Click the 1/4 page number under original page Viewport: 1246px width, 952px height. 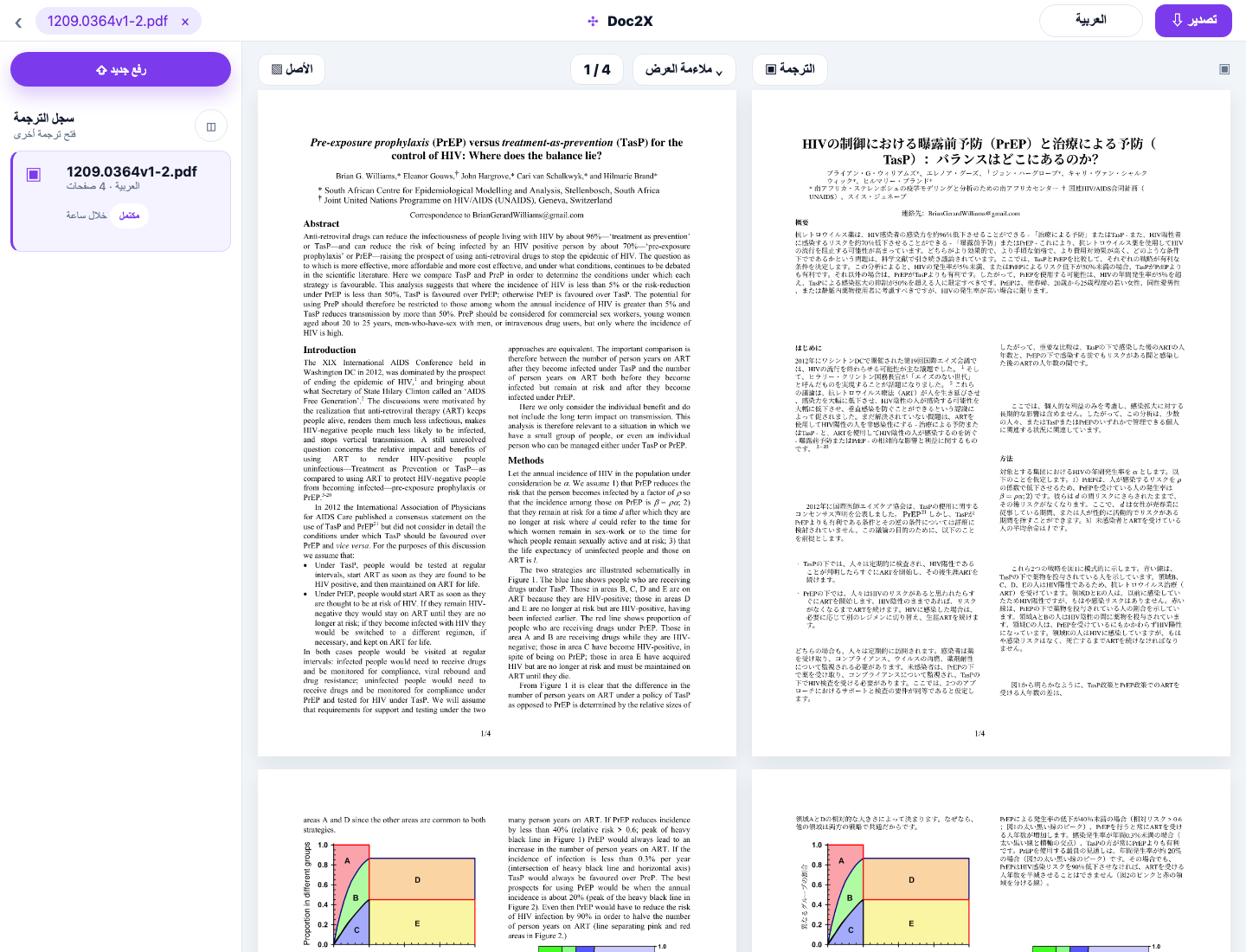tap(485, 733)
